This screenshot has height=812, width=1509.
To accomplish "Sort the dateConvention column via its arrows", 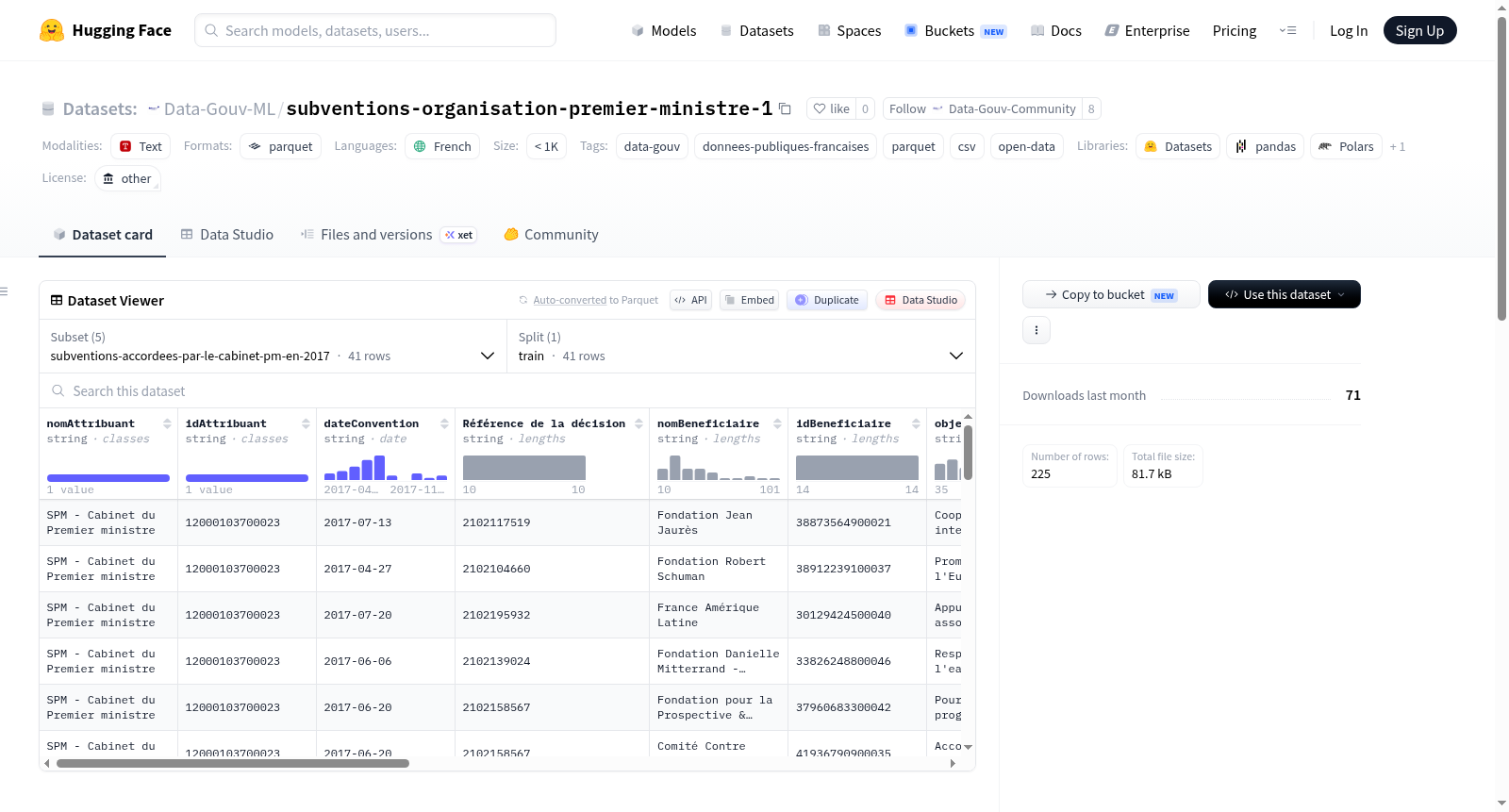I will pyautogui.click(x=444, y=423).
